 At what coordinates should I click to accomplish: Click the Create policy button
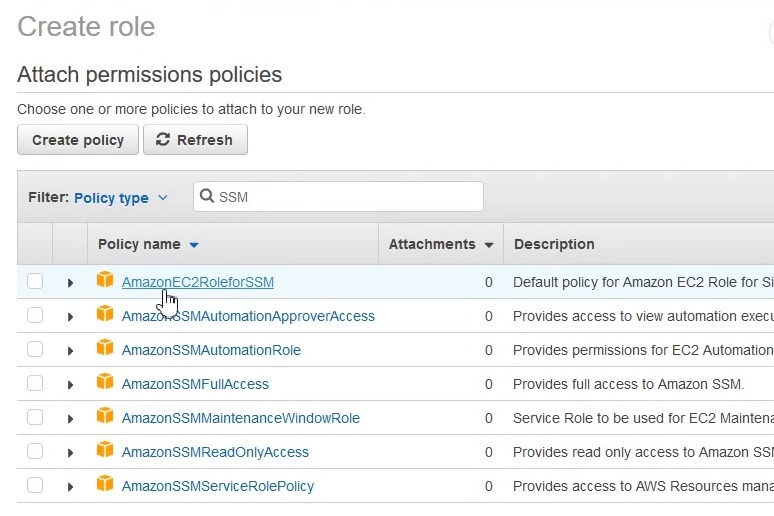coord(78,140)
